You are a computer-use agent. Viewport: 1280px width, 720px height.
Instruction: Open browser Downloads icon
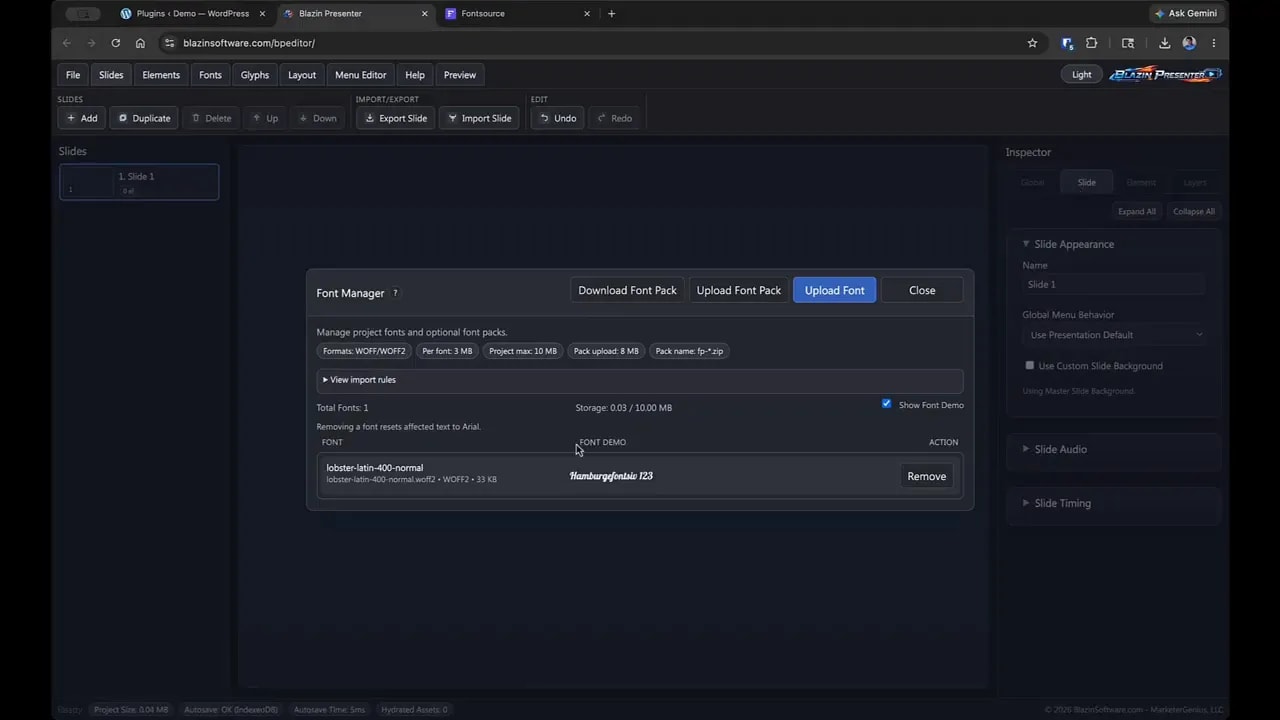point(1165,43)
